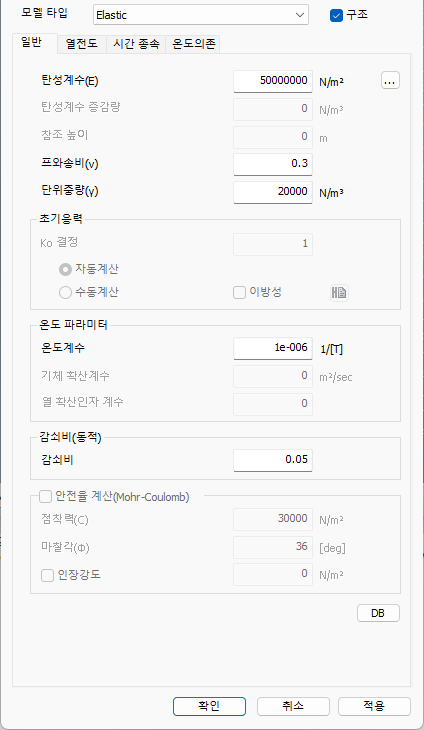Select the 일반 tab
The image size is (424, 730).
34,43
